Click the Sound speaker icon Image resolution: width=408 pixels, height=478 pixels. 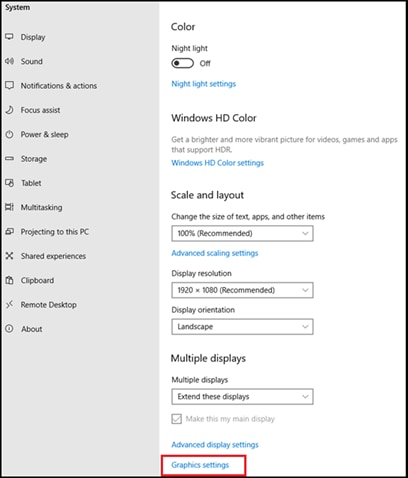click(9, 61)
